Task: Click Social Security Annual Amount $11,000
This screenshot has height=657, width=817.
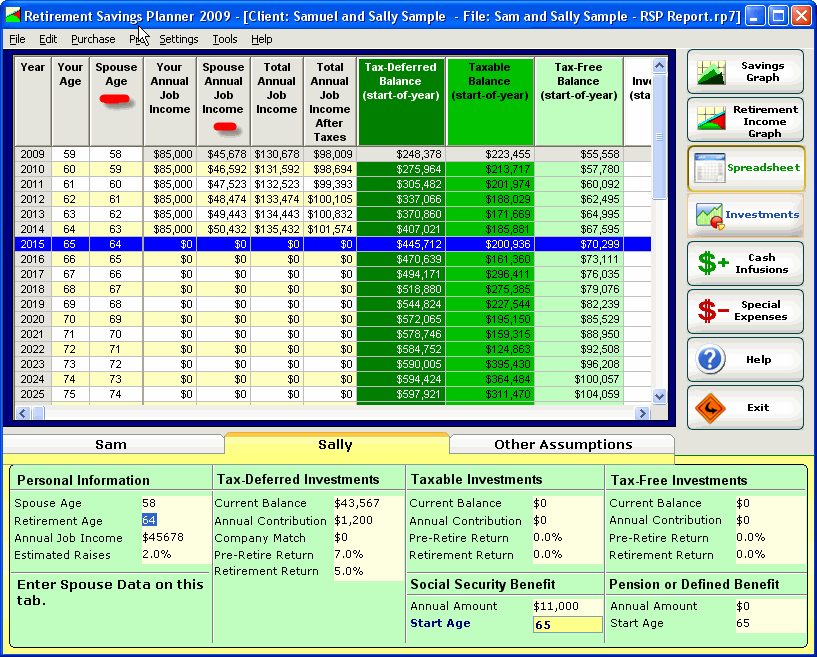Action: click(x=556, y=606)
